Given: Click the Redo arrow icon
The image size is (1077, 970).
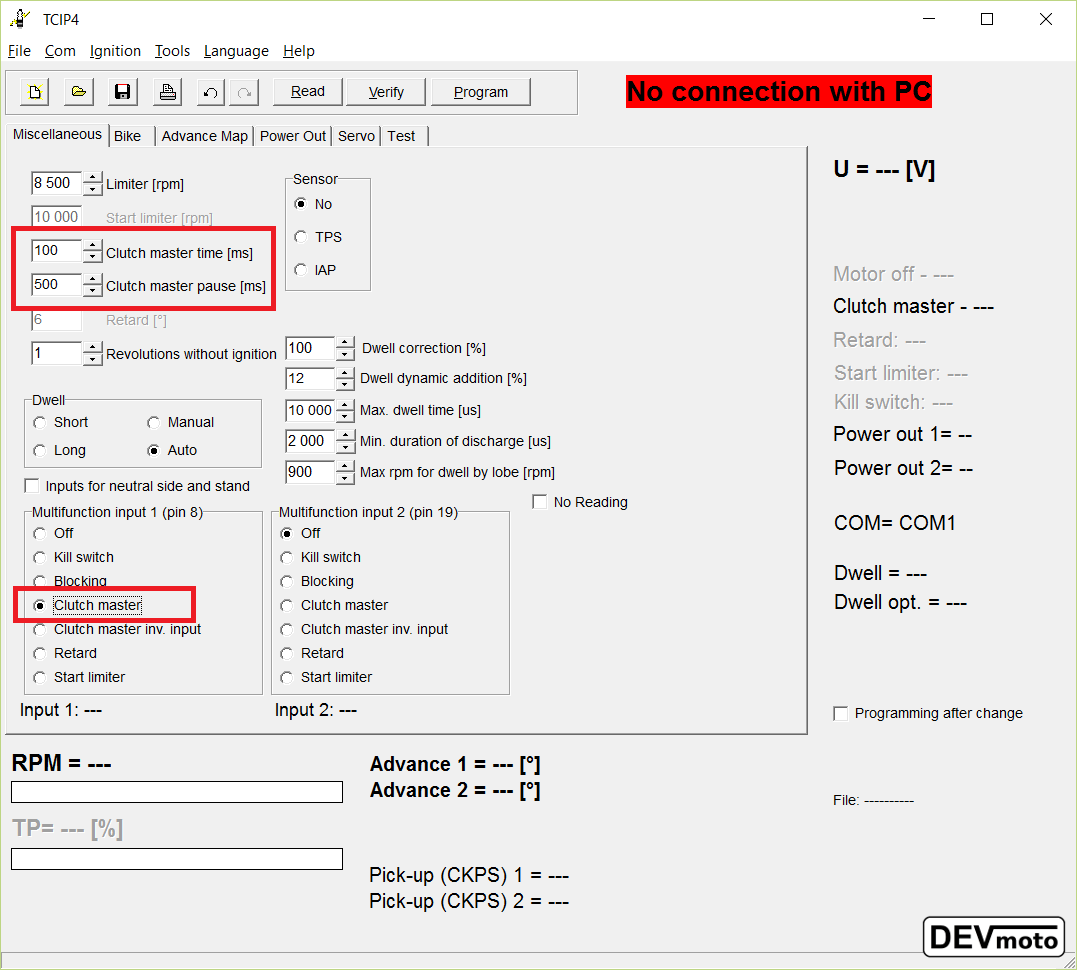Looking at the screenshot, I should [x=243, y=92].
